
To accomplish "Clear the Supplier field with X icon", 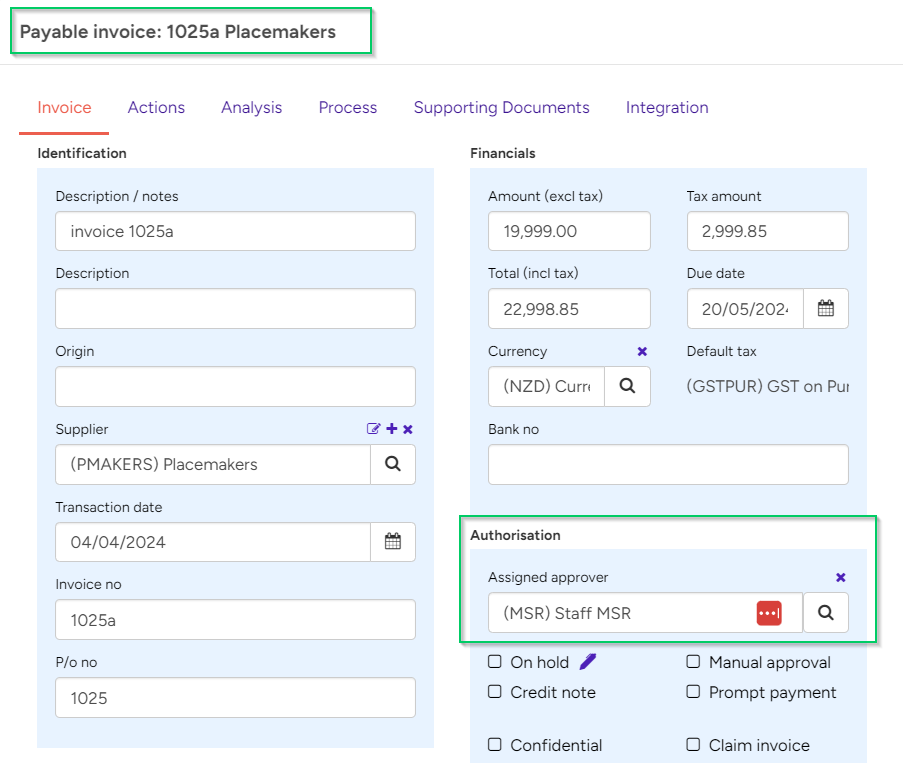I will tap(408, 429).
